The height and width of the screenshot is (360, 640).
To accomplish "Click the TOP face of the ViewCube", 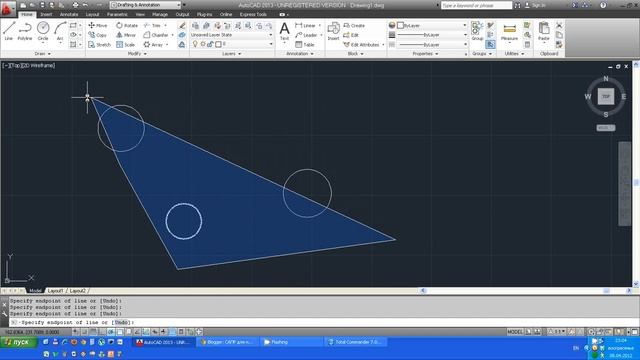I will pyautogui.click(x=606, y=96).
